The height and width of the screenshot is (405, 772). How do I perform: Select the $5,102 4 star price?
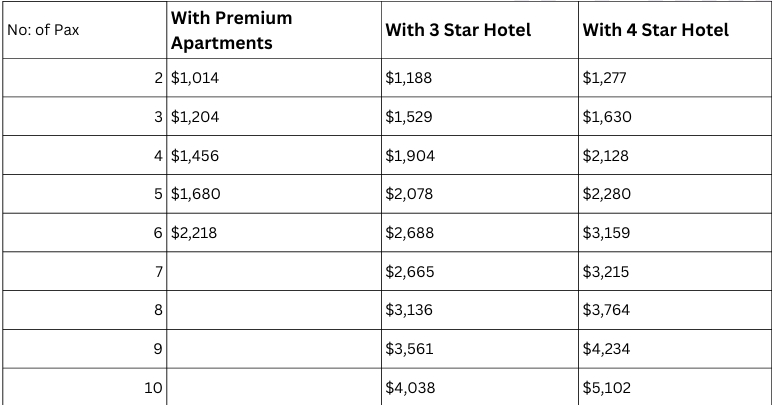click(606, 387)
